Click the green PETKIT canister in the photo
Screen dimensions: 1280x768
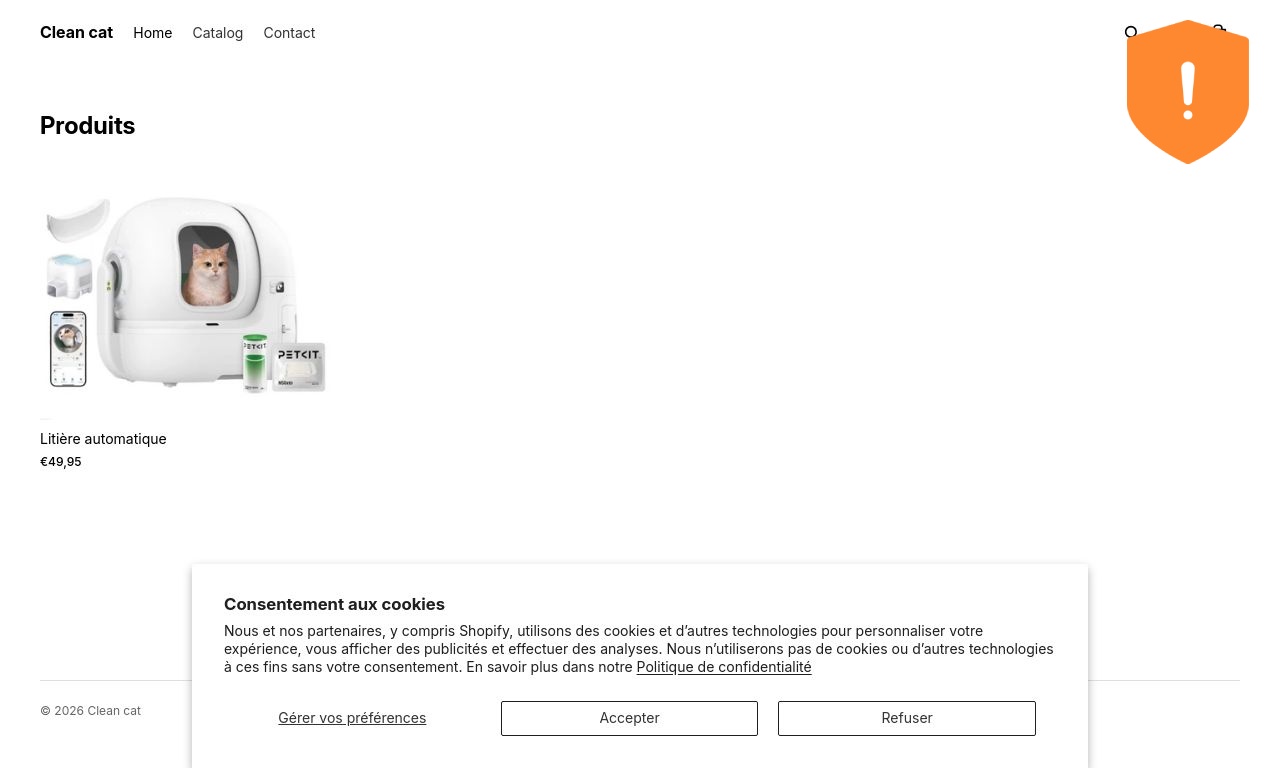[255, 363]
